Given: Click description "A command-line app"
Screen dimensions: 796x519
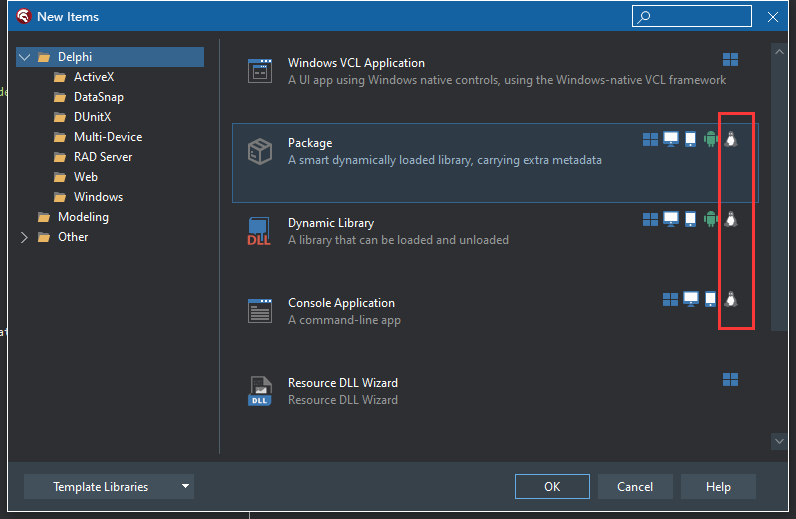Looking at the screenshot, I should click(344, 320).
